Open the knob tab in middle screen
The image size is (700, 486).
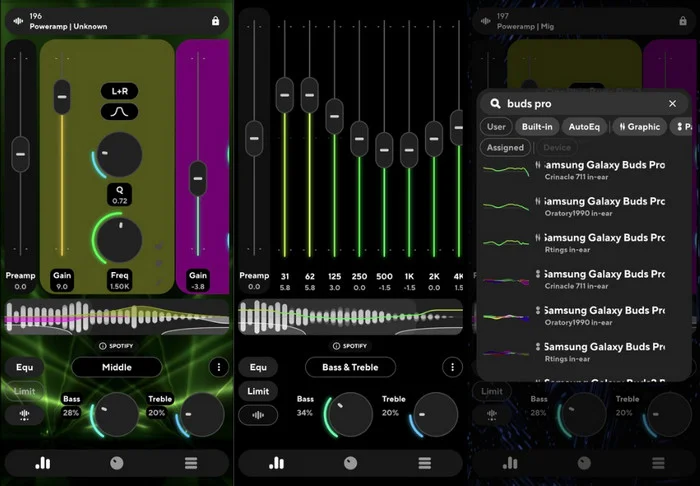[350, 463]
